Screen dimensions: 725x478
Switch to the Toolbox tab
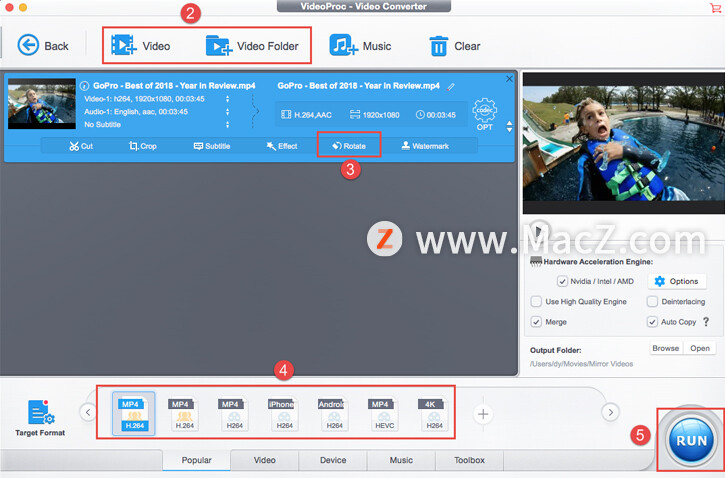pos(469,460)
